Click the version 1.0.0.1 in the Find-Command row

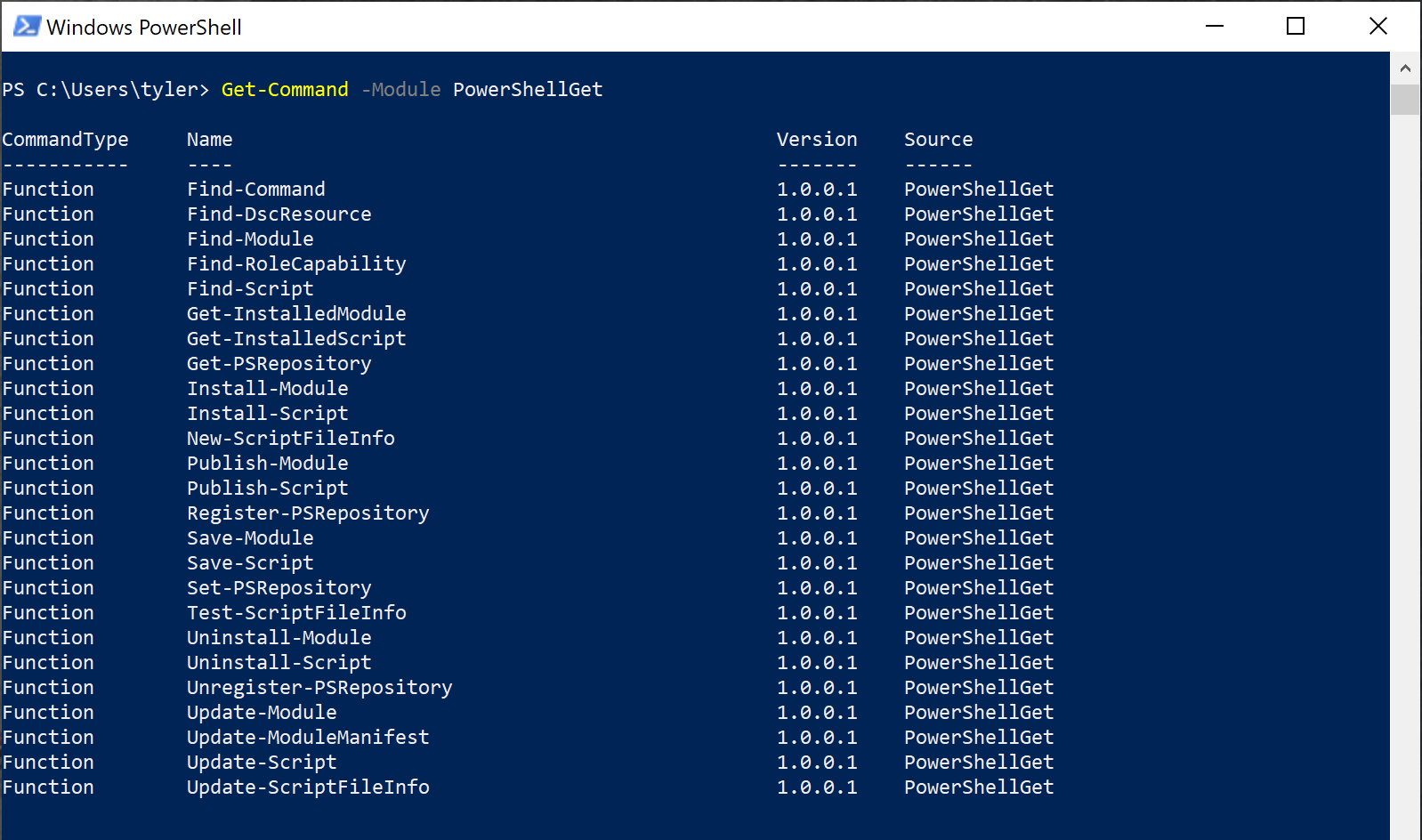coord(817,190)
